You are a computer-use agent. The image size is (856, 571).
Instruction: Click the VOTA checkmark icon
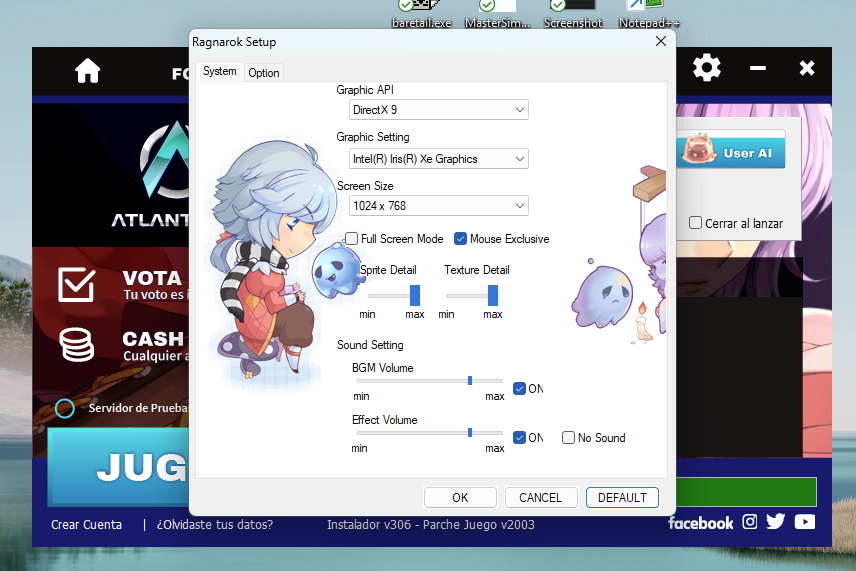coord(76,284)
